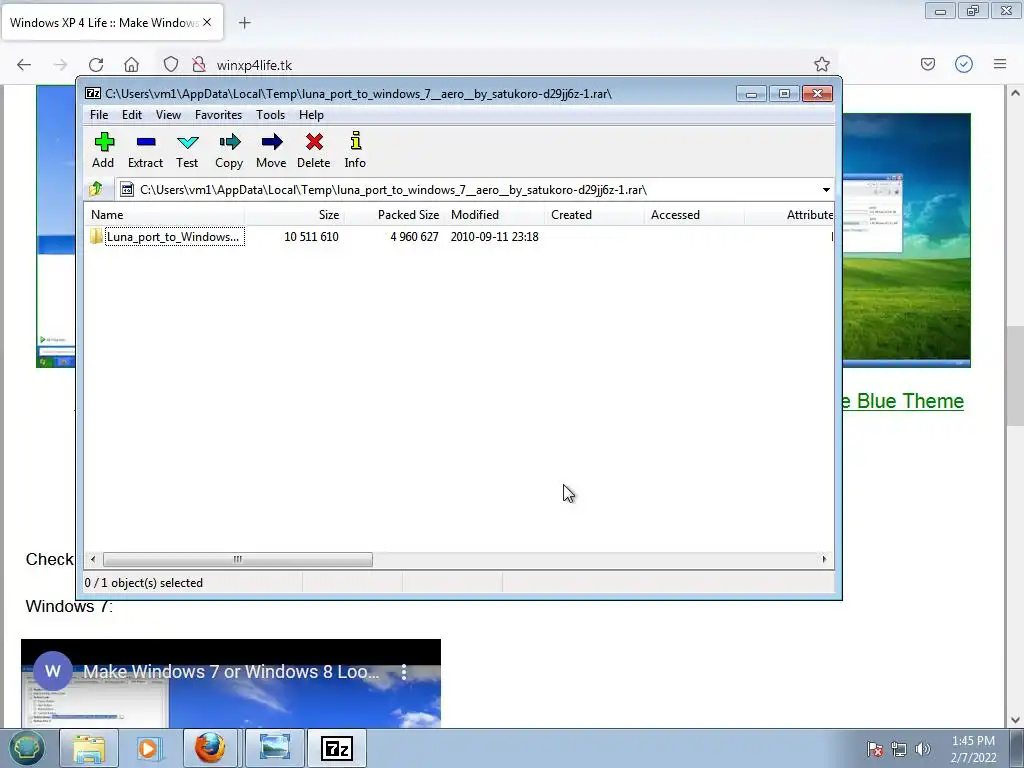Viewport: 1024px width, 768px height.
Task: Click the browser page scrollbar up arrow
Action: pyautogui.click(x=1015, y=93)
